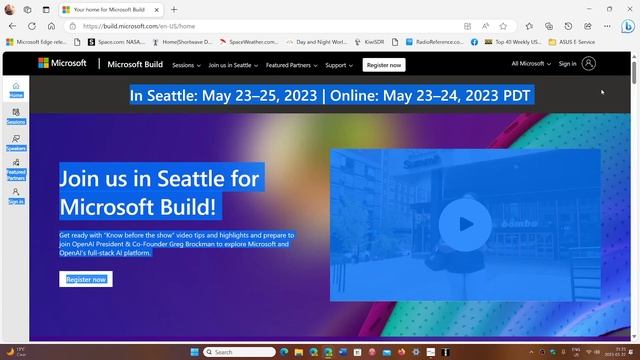Expand Join us in Seattle menu

coord(233,65)
